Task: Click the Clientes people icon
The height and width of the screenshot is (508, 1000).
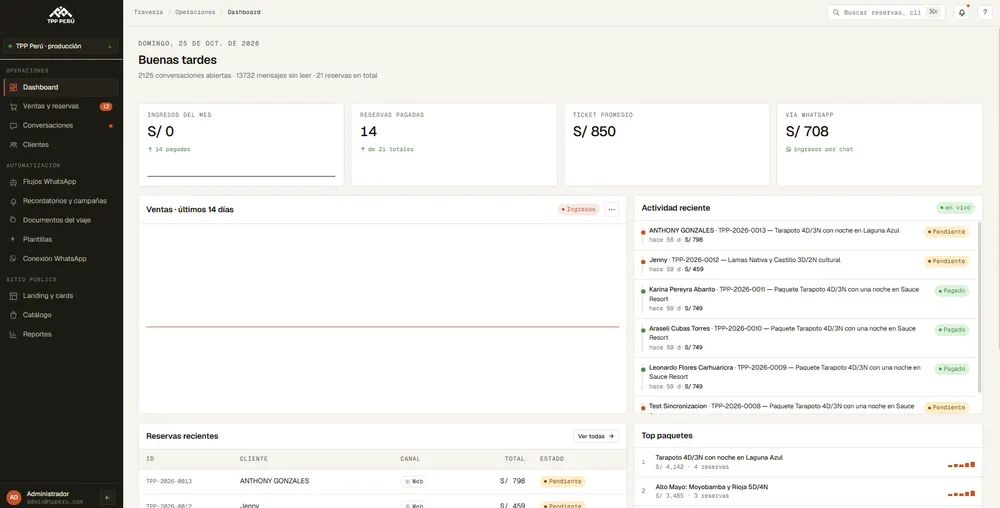Action: tap(13, 145)
